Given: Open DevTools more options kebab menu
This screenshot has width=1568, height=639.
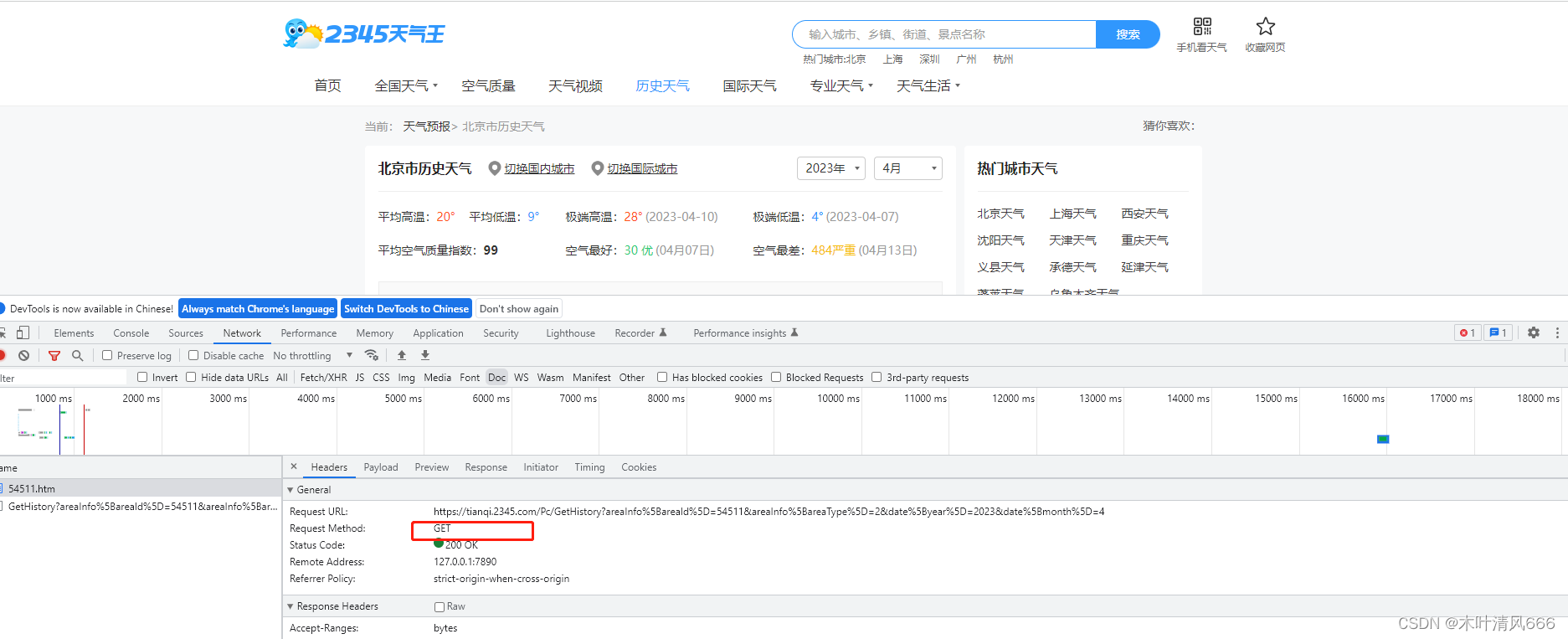Looking at the screenshot, I should pyautogui.click(x=1557, y=332).
